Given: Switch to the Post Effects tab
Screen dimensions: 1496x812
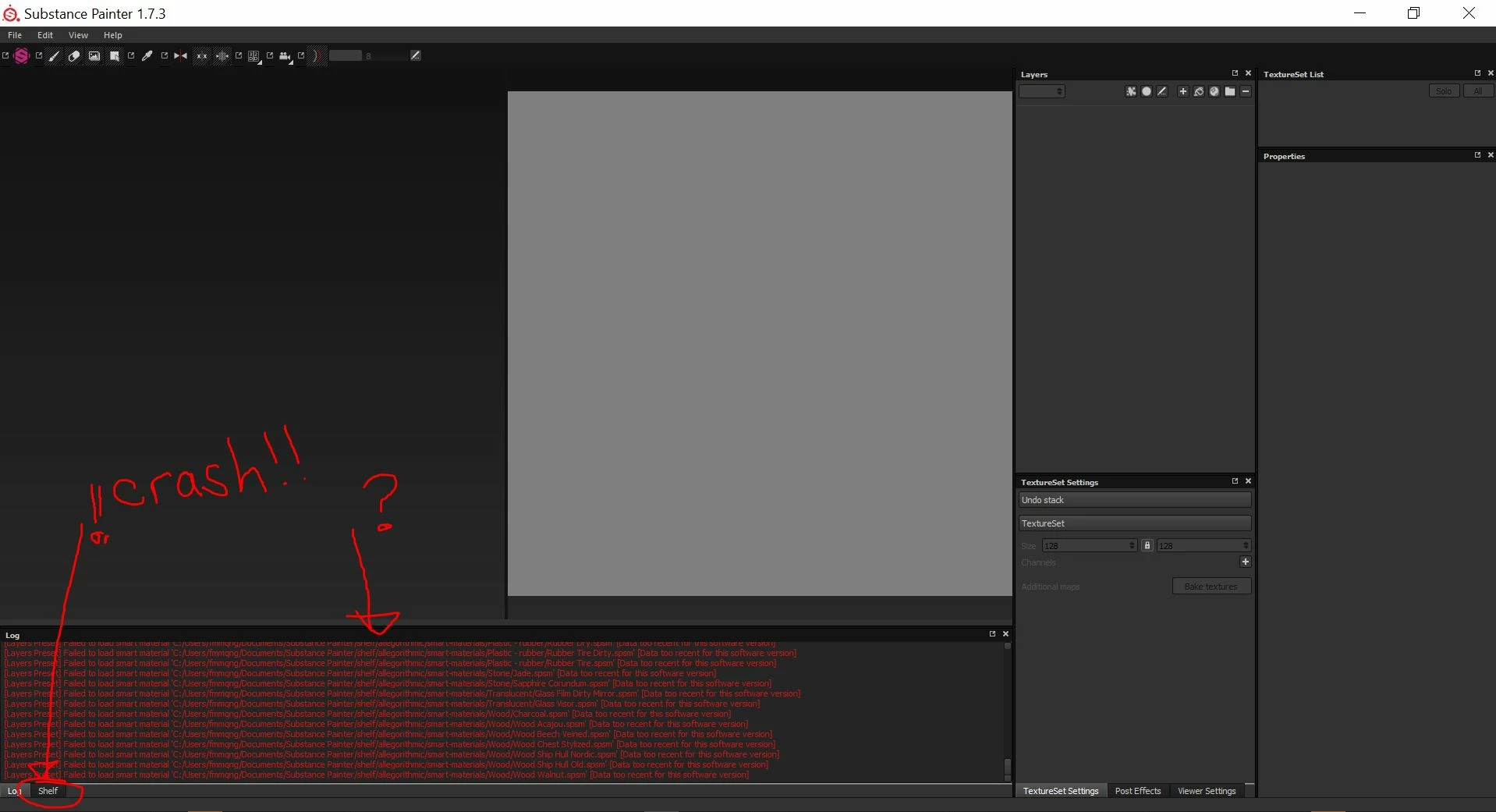Looking at the screenshot, I should coord(1138,791).
